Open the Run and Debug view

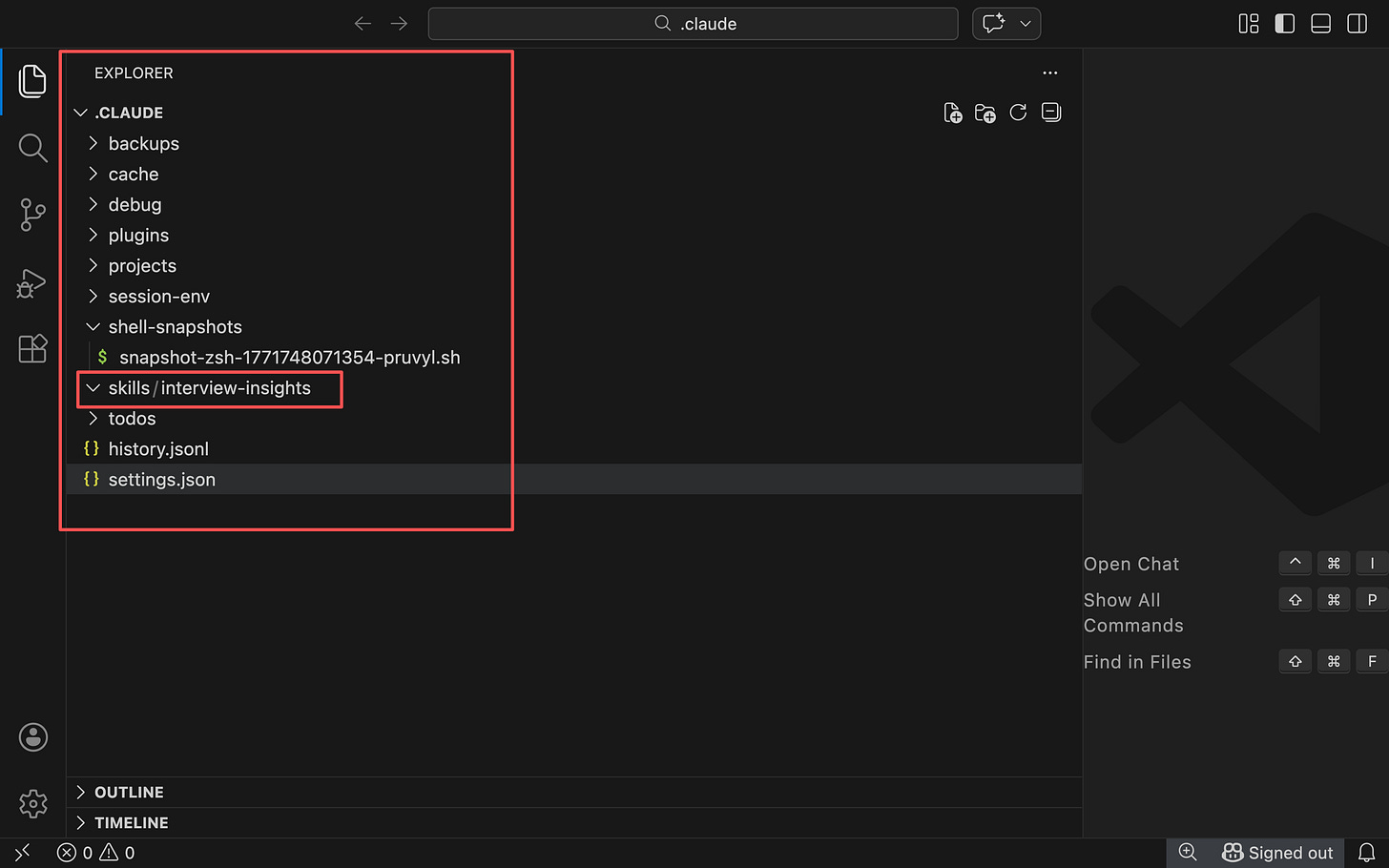pyautogui.click(x=31, y=283)
